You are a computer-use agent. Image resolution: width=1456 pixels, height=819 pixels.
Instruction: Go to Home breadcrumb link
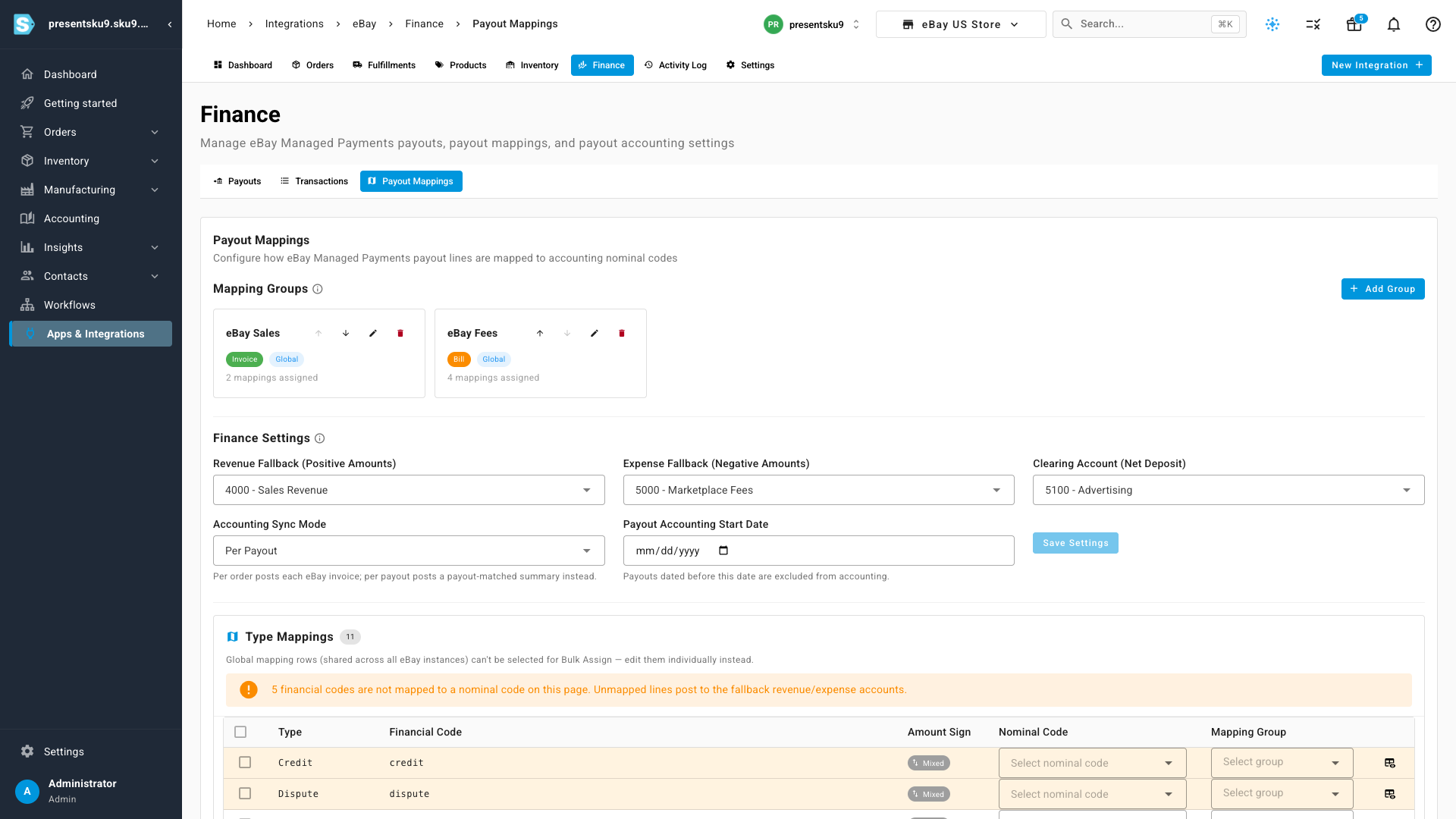tap(221, 24)
